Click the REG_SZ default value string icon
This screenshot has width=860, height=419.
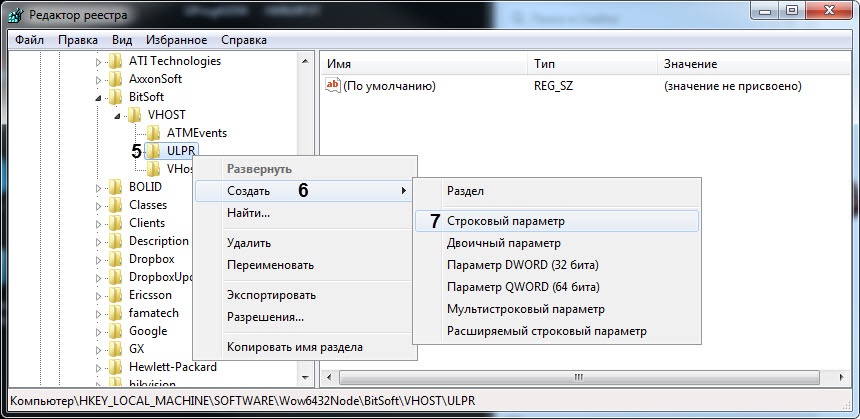[x=333, y=87]
